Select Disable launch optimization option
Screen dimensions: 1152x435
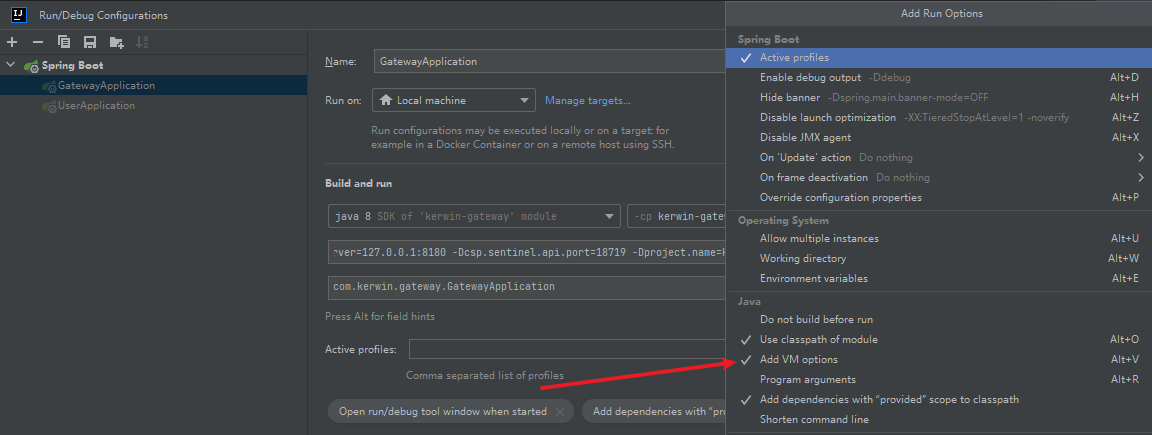[938, 118]
